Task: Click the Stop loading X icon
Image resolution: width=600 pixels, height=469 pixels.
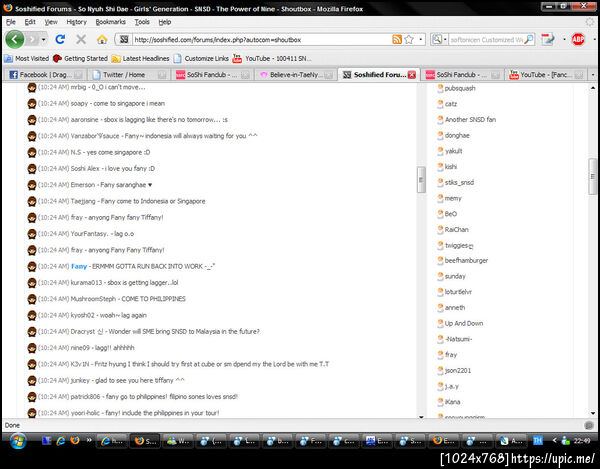Action: pyautogui.click(x=81, y=39)
